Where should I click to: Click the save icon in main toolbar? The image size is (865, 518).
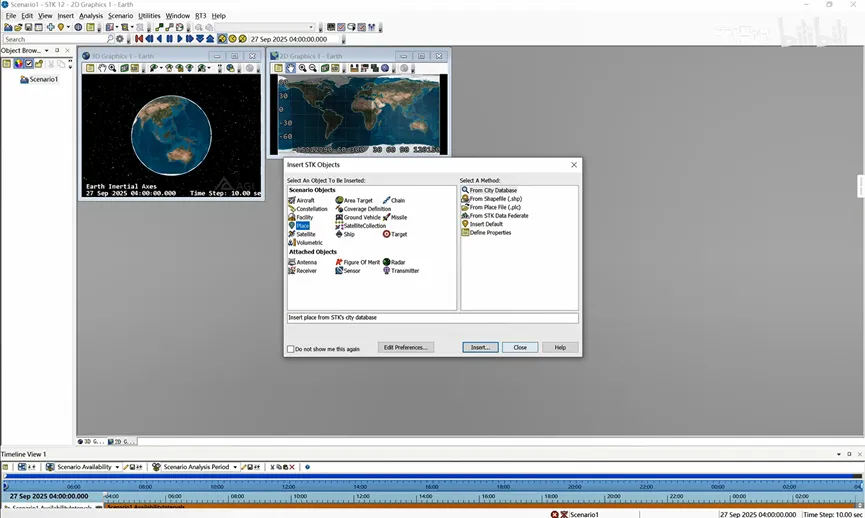28,27
